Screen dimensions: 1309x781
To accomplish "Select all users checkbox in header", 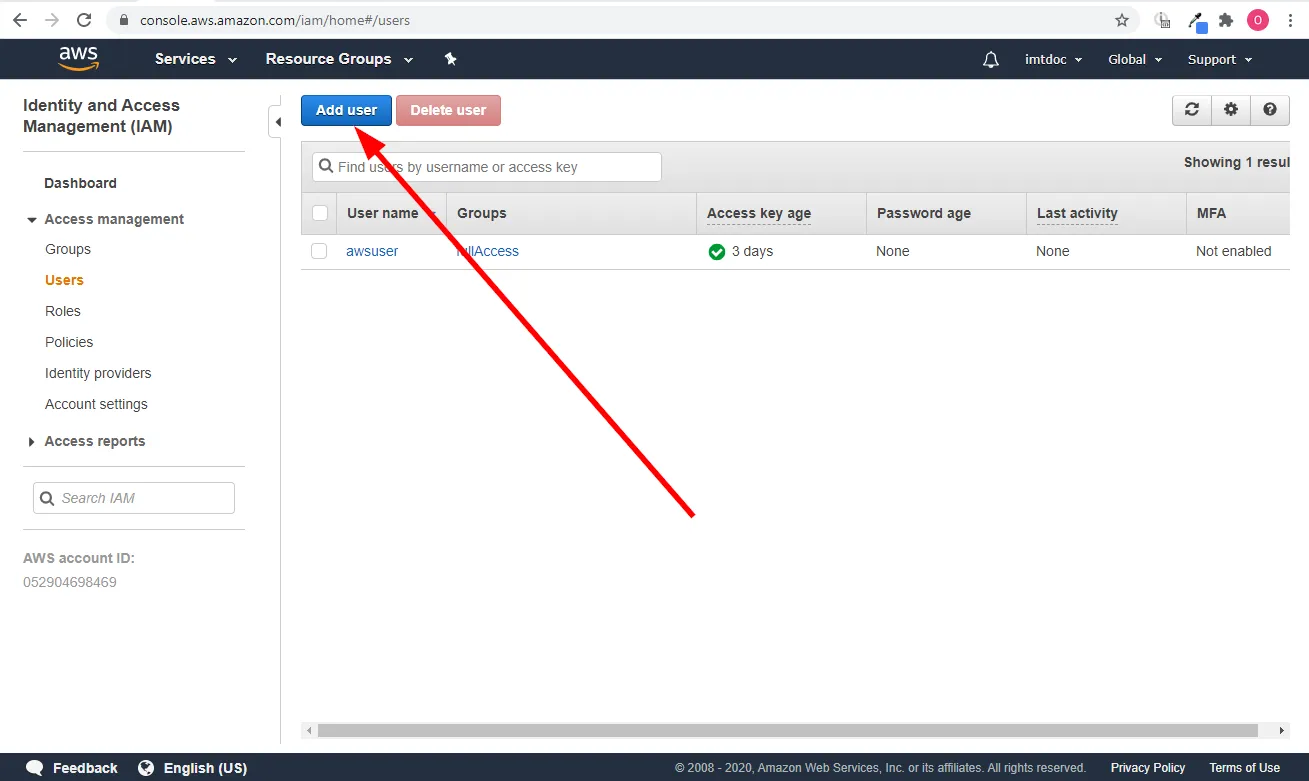I will point(320,213).
